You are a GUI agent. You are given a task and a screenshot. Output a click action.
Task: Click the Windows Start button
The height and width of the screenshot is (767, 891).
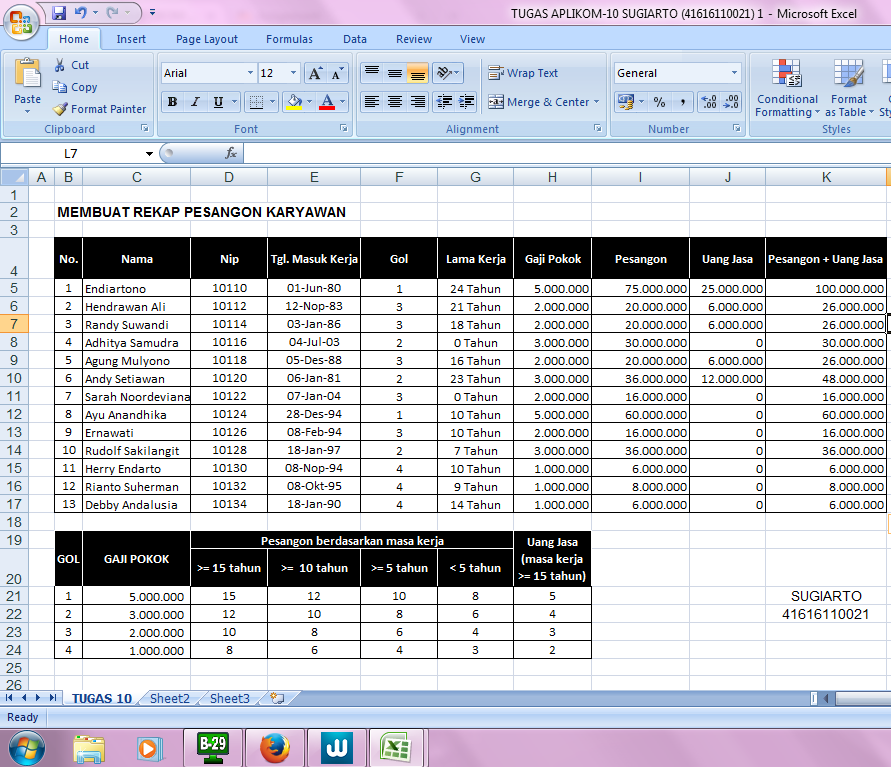[x=27, y=748]
